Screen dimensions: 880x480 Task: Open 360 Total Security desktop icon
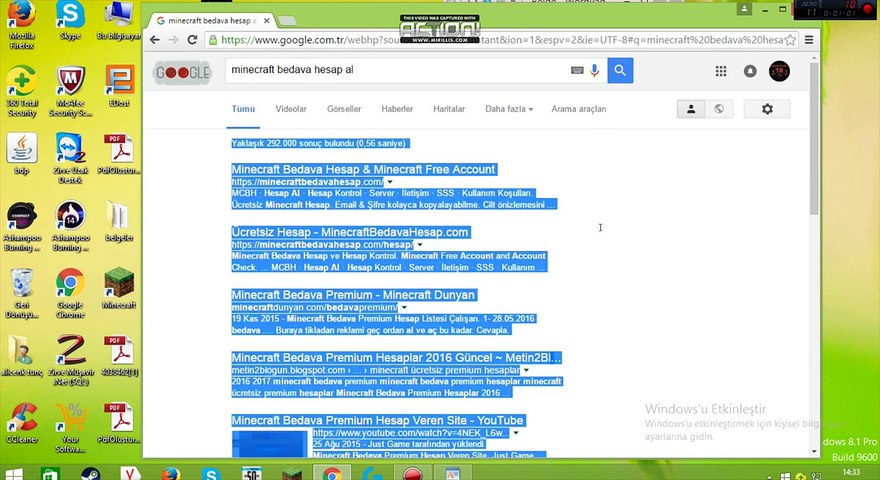(x=22, y=92)
